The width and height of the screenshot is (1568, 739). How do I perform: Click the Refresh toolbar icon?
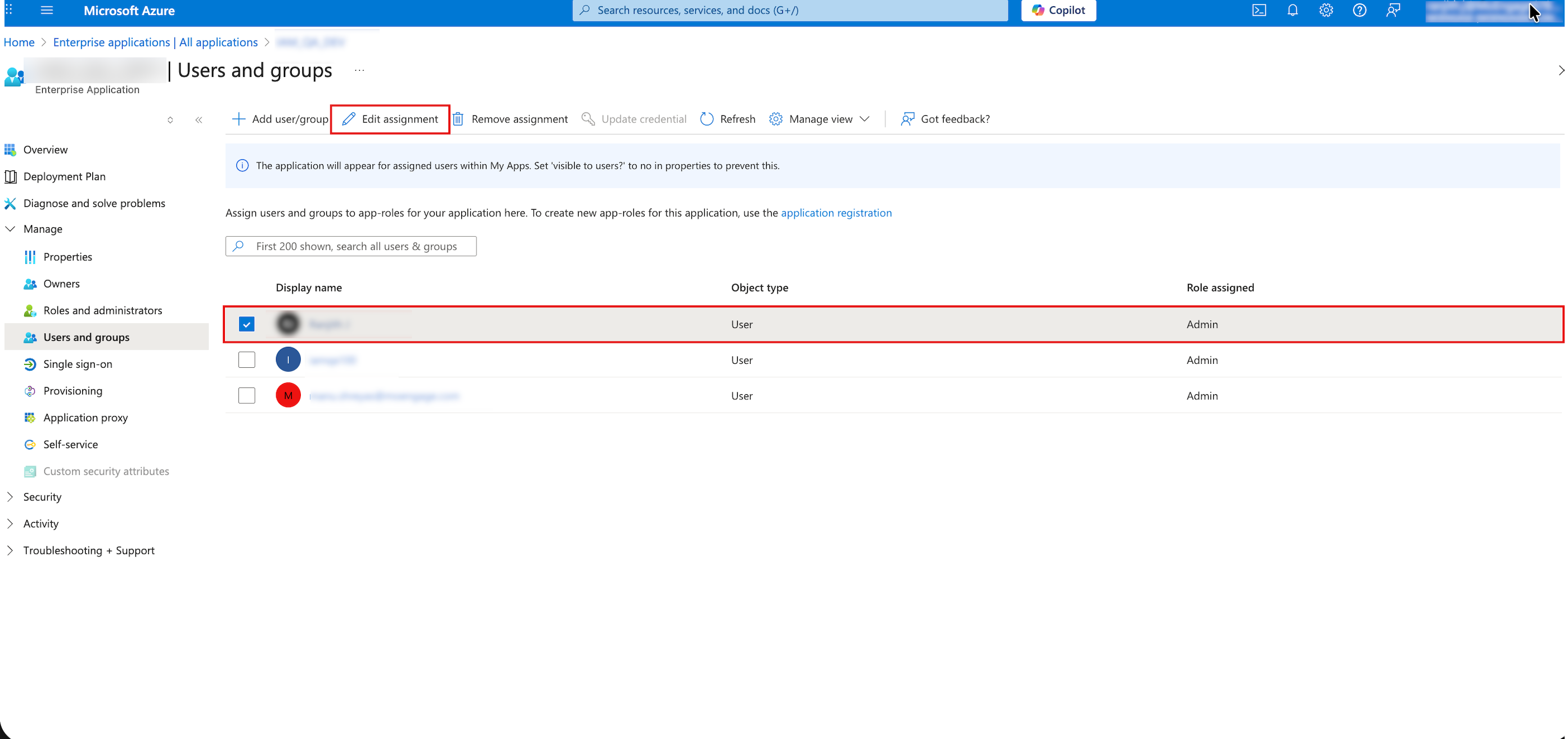pos(706,119)
